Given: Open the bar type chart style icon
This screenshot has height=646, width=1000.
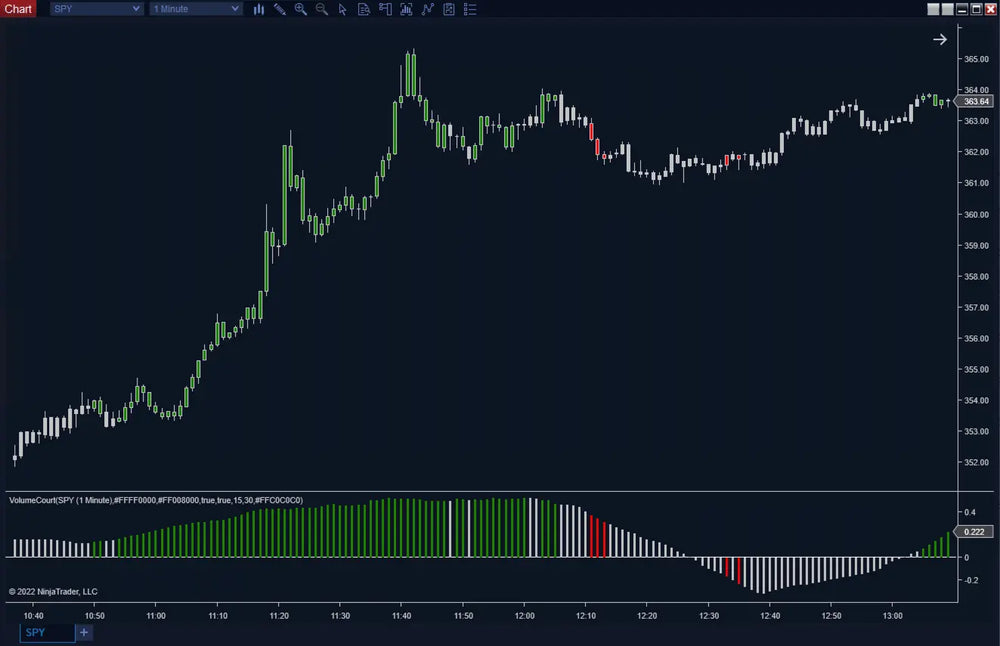Looking at the screenshot, I should (x=259, y=9).
